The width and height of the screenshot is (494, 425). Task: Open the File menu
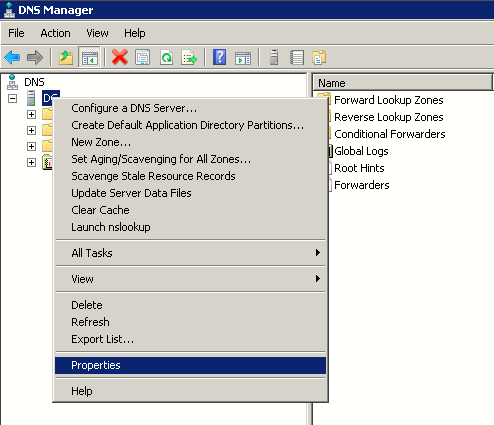tap(16, 33)
